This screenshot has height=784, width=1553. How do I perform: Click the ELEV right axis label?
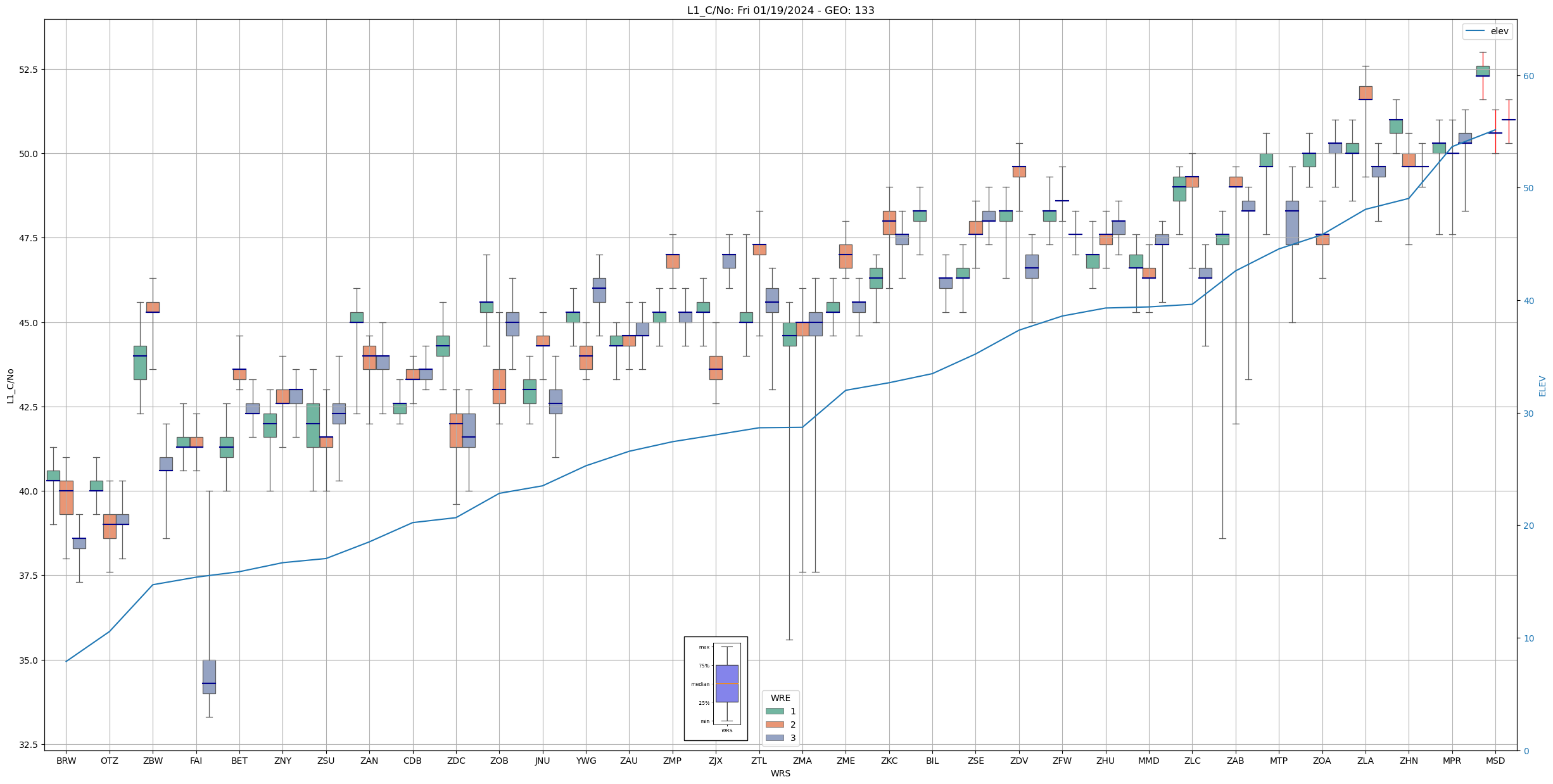(1542, 386)
